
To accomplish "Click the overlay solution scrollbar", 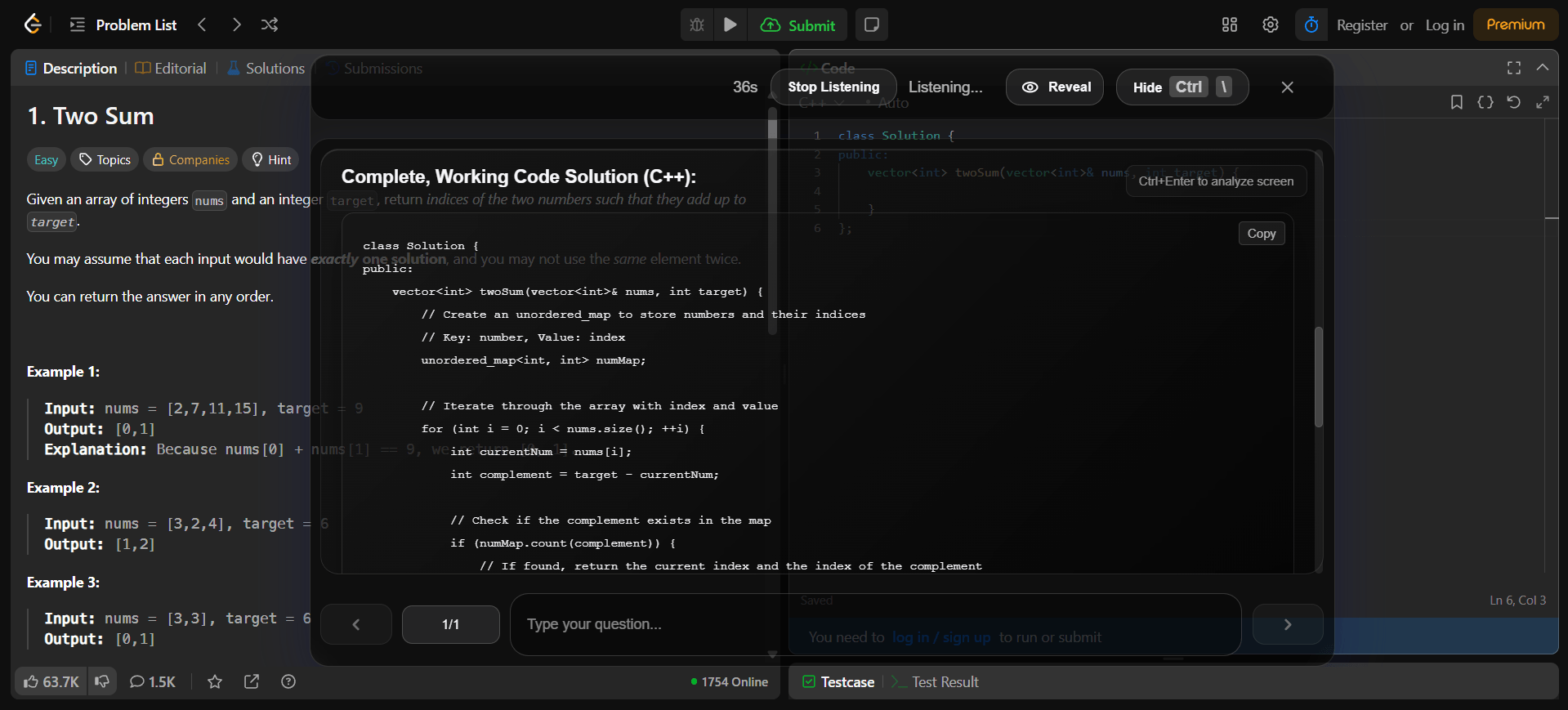I will [1318, 377].
